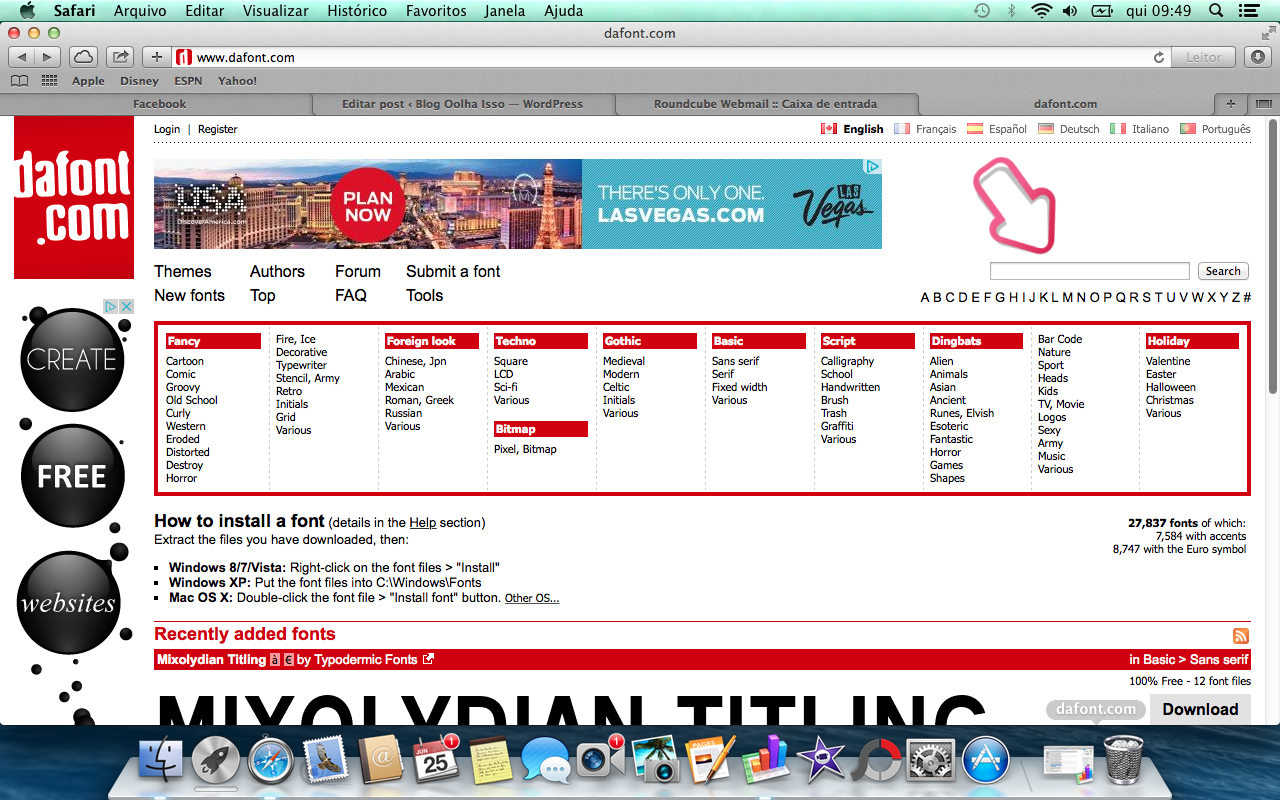Open System Preferences gear in the Dock
Image resolution: width=1280 pixels, height=800 pixels.
pyautogui.click(x=931, y=761)
